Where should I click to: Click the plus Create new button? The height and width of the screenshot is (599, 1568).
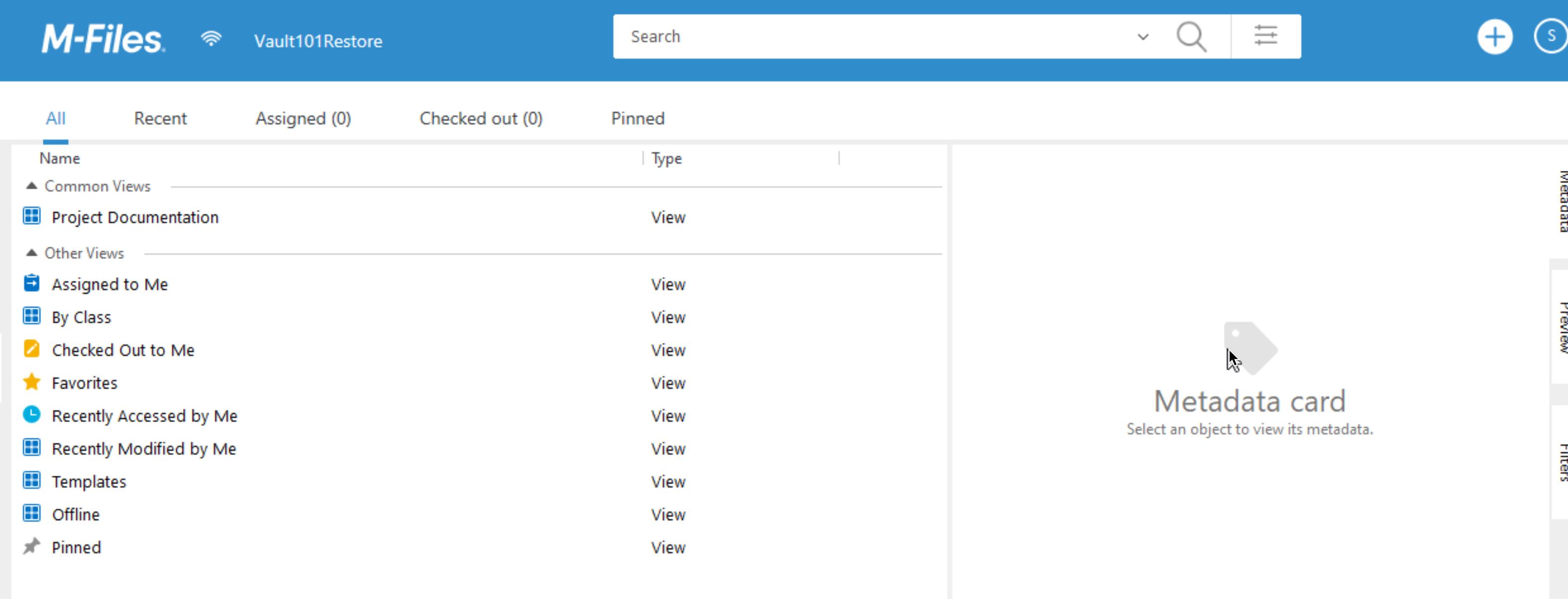(1495, 38)
